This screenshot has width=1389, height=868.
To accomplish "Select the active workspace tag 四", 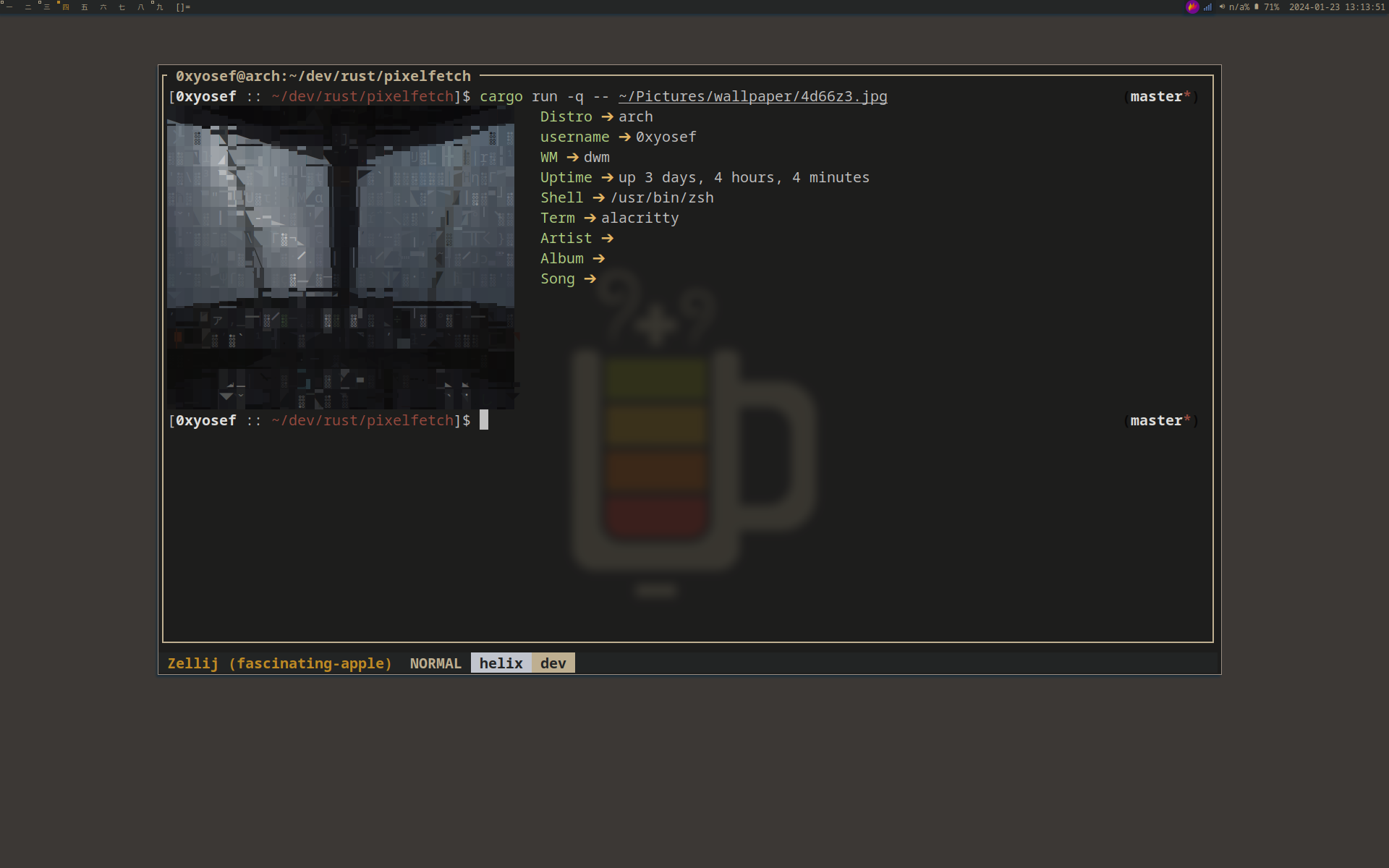I will (x=66, y=7).
